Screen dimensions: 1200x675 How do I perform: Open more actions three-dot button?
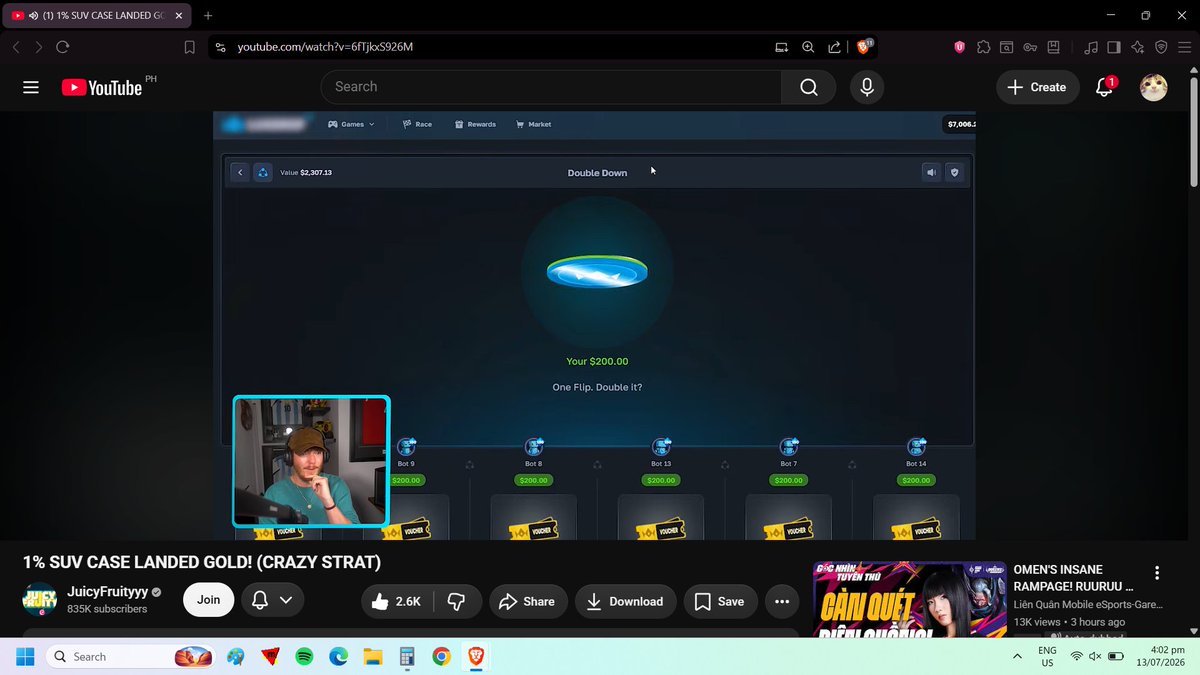[782, 601]
